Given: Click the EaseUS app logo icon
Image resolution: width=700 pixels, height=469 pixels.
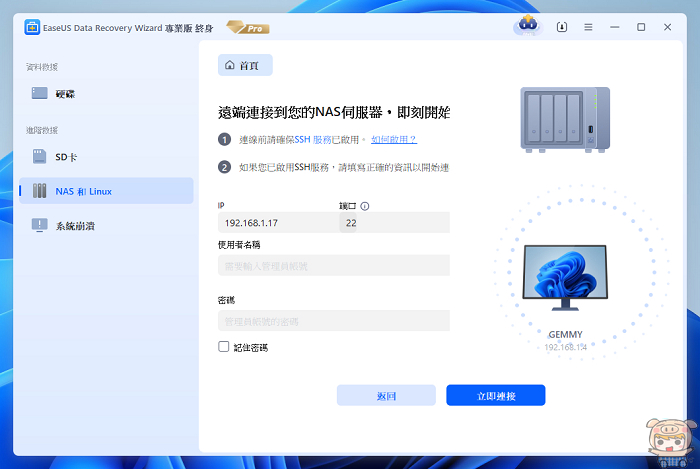Looking at the screenshot, I should coord(32,27).
